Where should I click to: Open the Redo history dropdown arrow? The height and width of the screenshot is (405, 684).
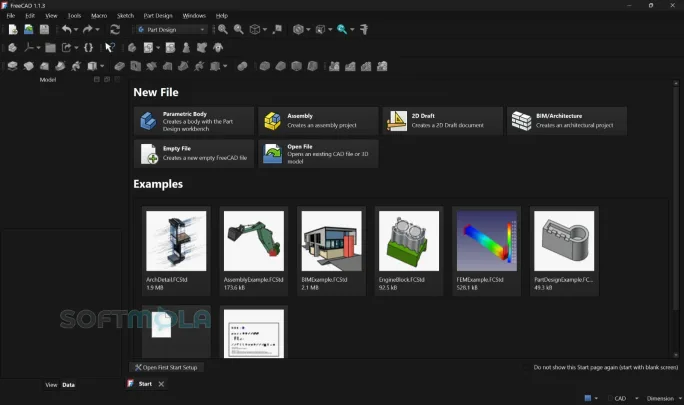click(97, 30)
